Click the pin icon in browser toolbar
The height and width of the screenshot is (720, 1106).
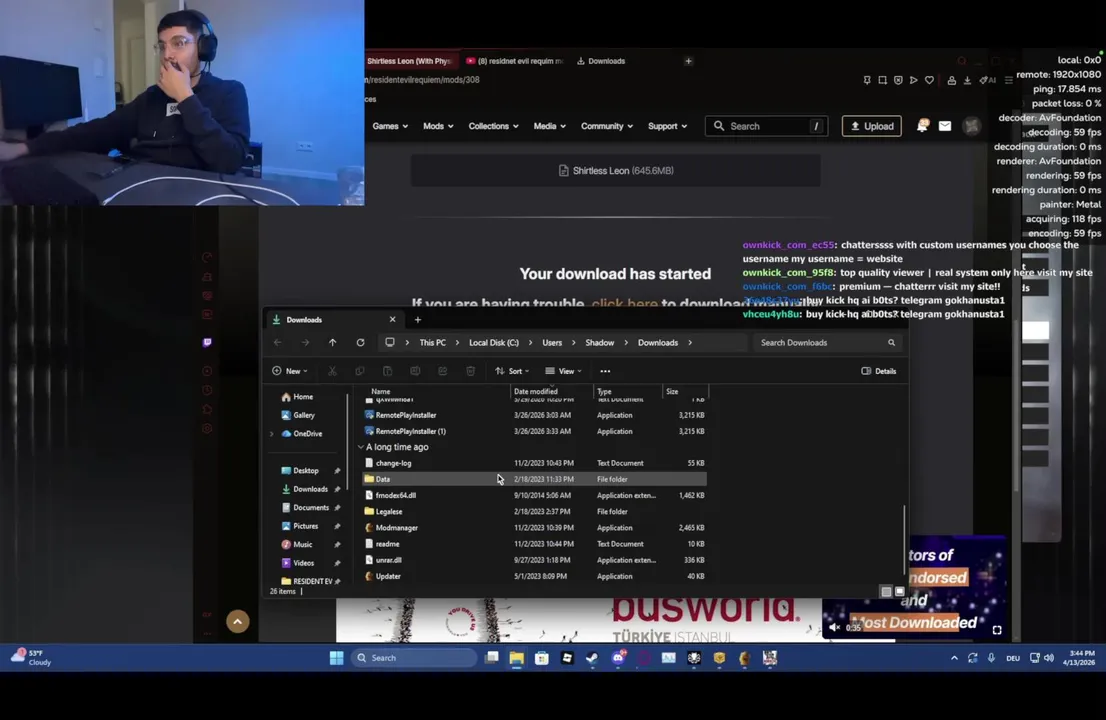point(867,80)
